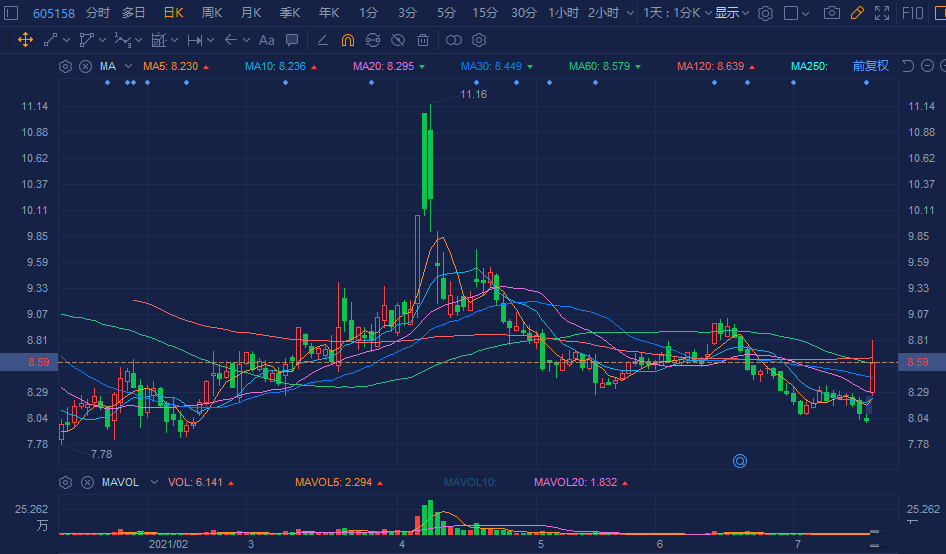Select the Aa text annotation tool
This screenshot has height=554, width=946.
coord(267,40)
